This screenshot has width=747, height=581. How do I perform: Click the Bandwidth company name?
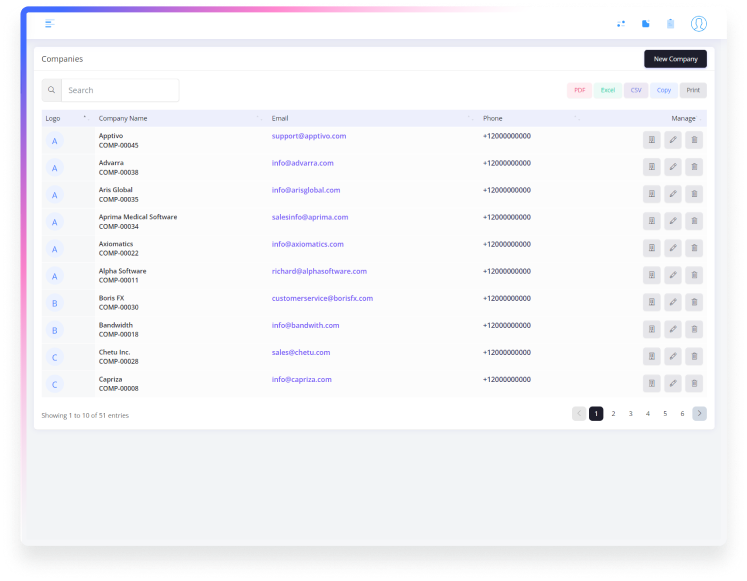coord(116,325)
